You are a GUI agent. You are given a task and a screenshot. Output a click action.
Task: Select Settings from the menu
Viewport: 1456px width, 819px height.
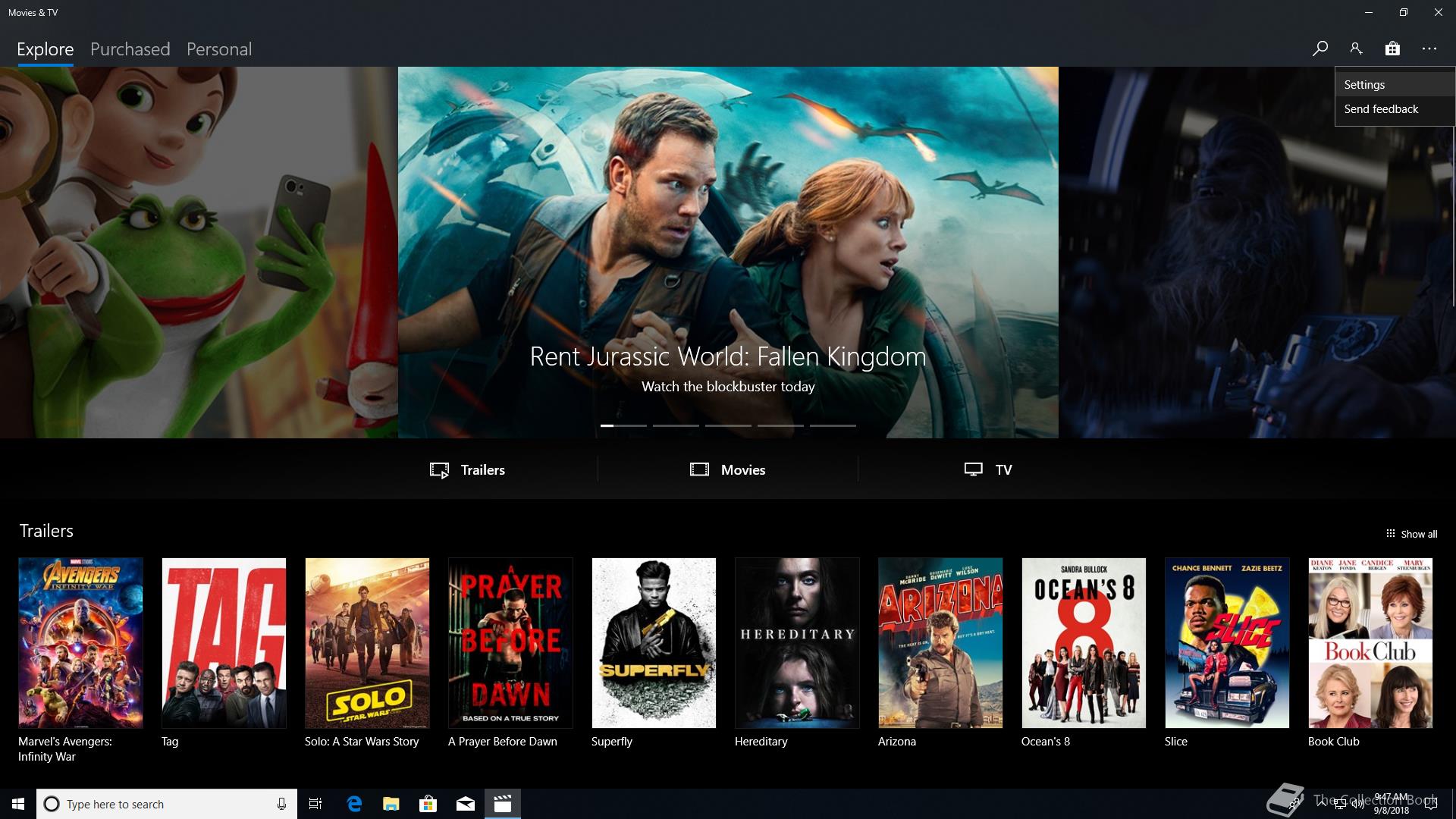(x=1395, y=85)
